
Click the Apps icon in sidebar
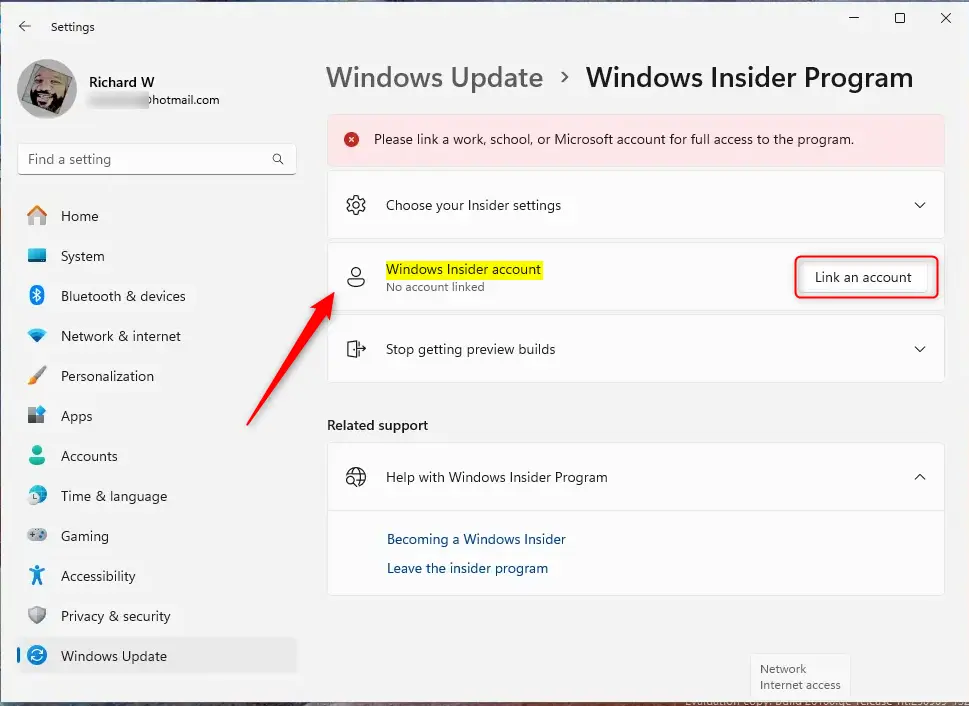coord(37,415)
